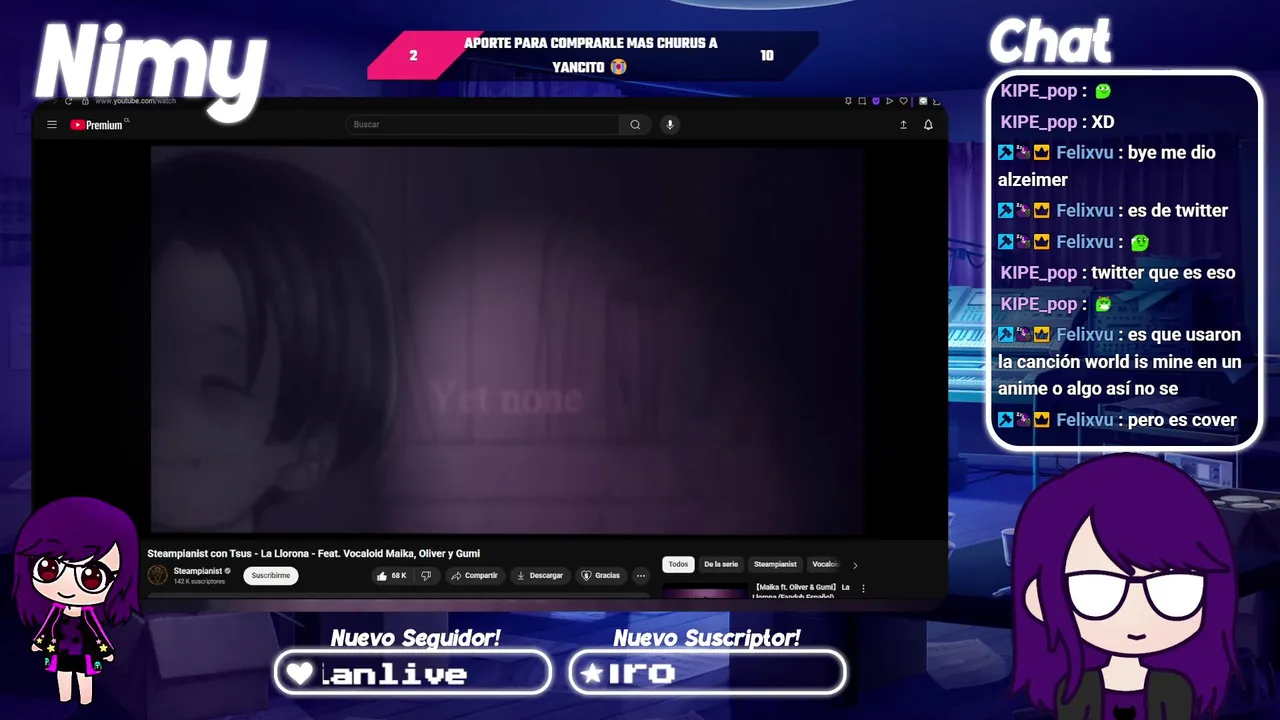The image size is (1280, 720).
Task: Click the bookmark icon in browser toolbar
Action: (x=848, y=101)
